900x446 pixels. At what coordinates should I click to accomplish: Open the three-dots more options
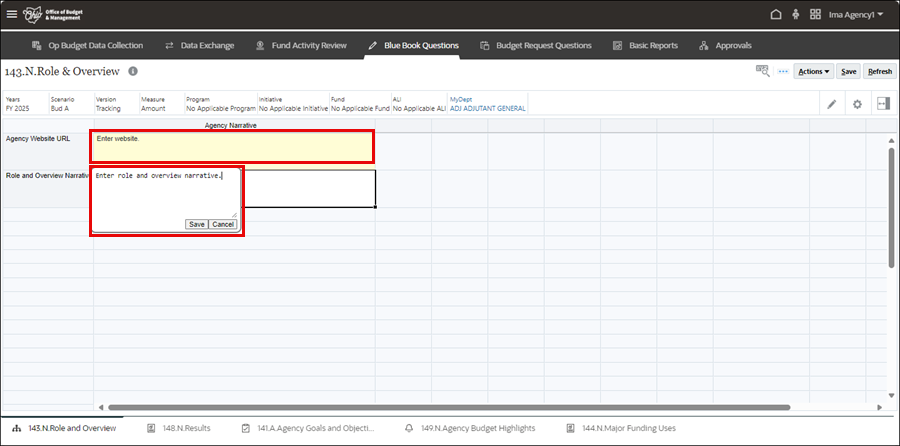tap(783, 72)
